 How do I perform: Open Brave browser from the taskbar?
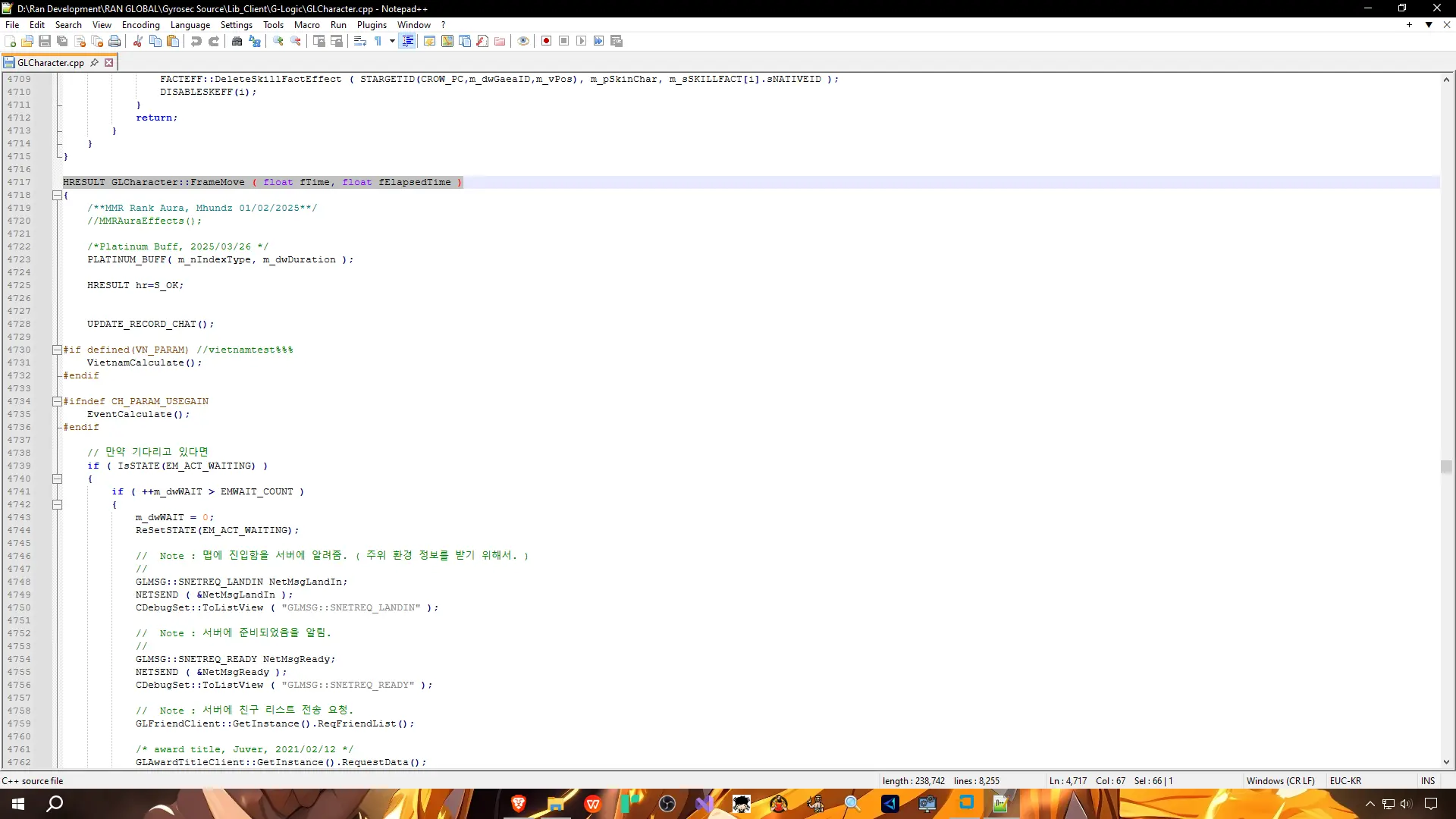click(519, 804)
